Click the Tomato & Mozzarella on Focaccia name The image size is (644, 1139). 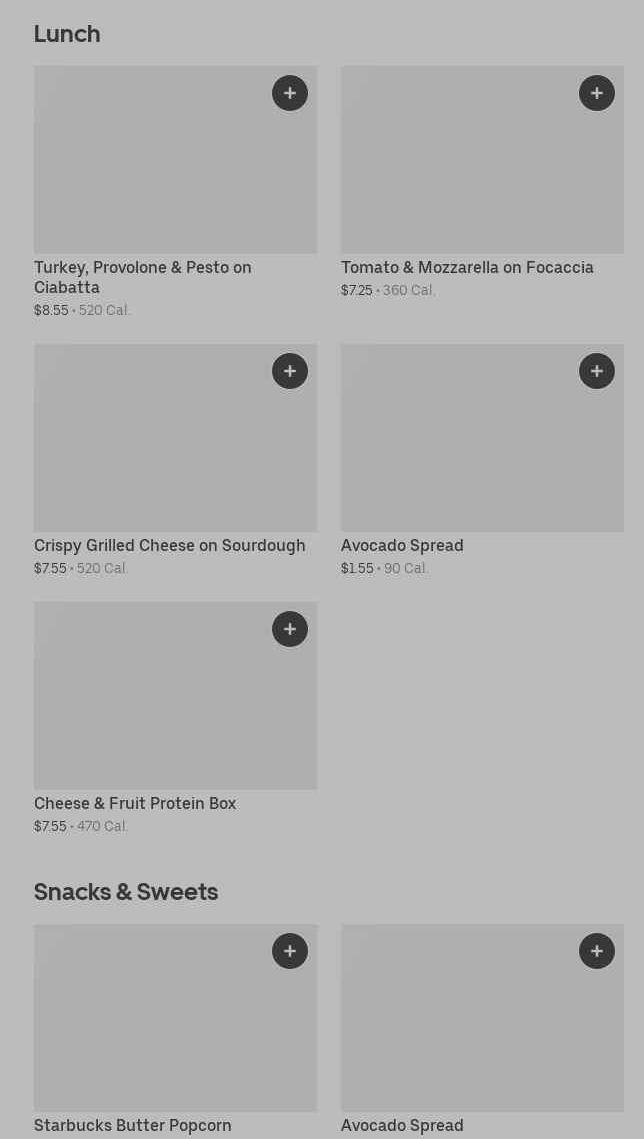[x=467, y=267]
